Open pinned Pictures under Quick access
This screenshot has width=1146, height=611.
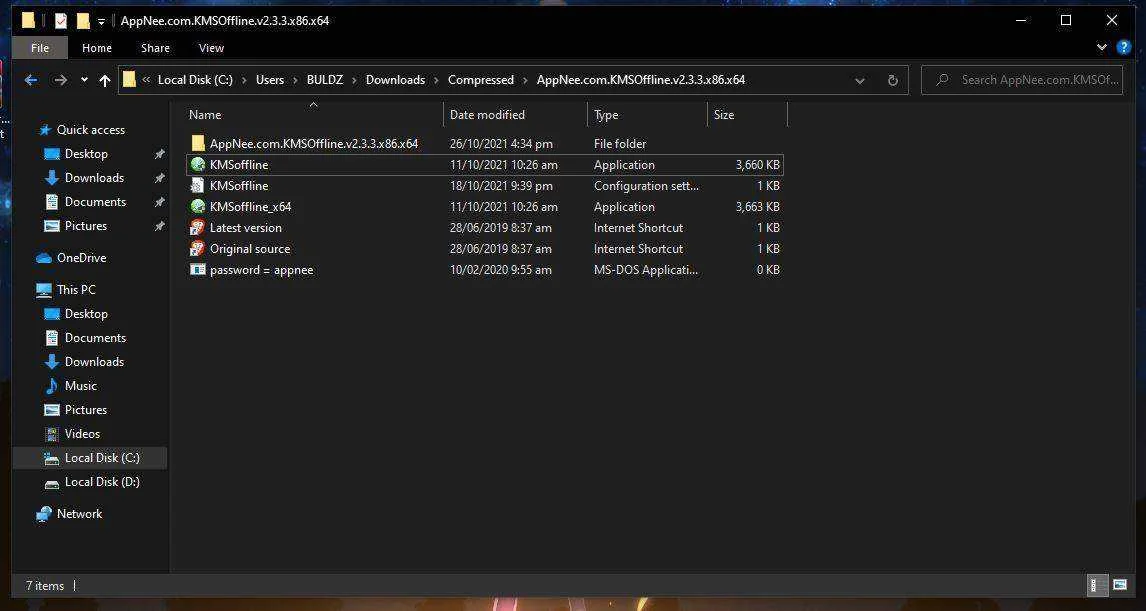point(86,226)
